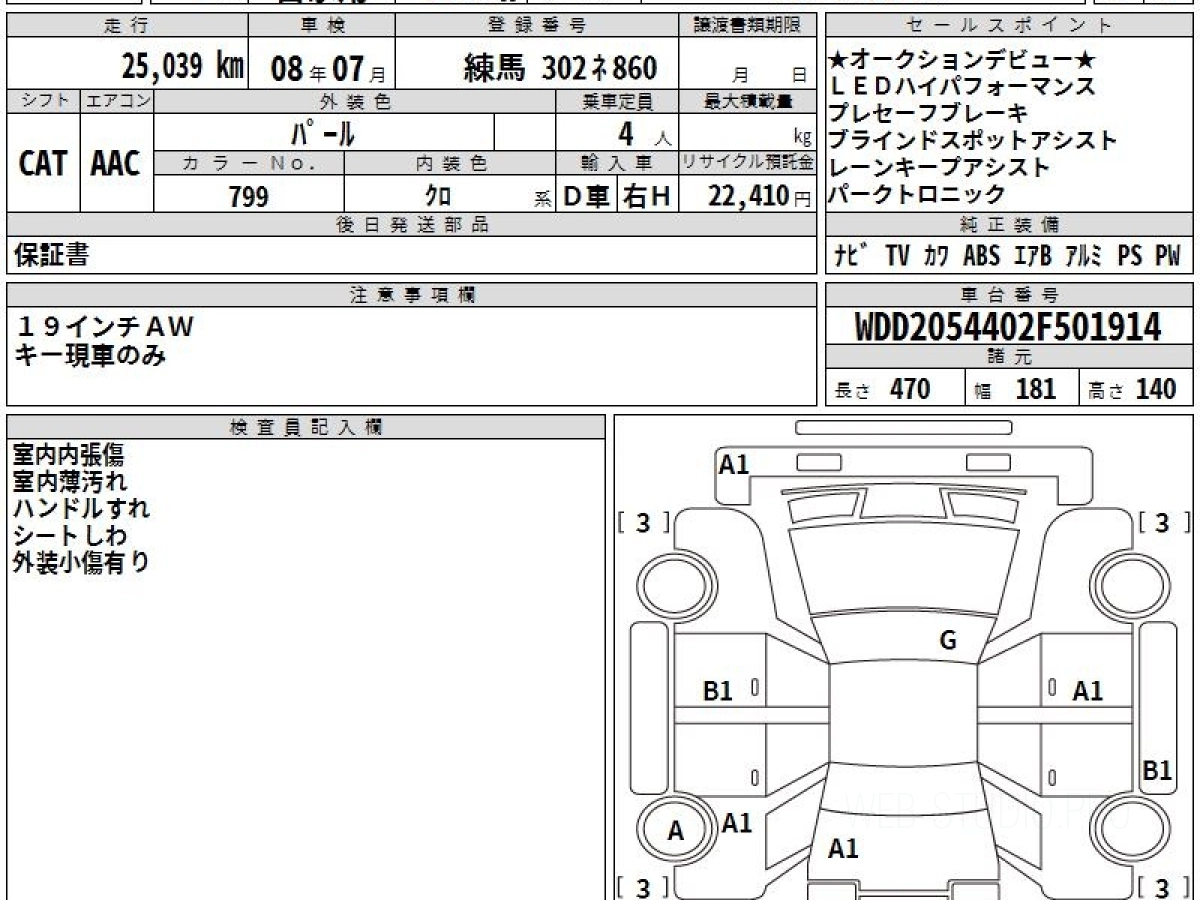The image size is (1200, 900).
Task: Select the TV equipment item
Action: 897,256
